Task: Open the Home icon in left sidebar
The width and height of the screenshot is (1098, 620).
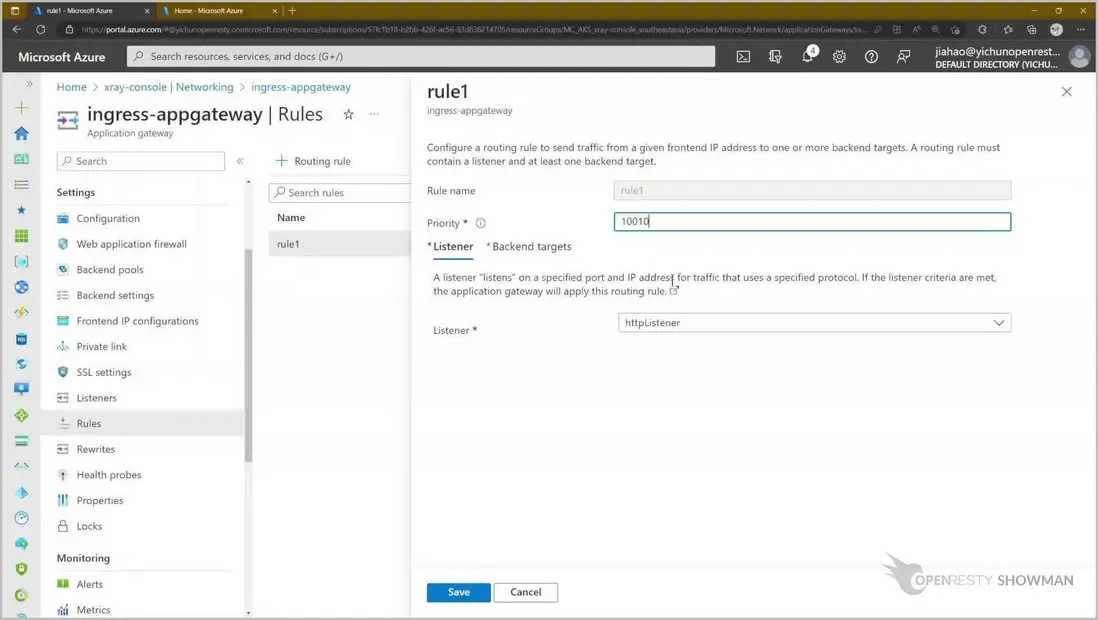Action: (21, 133)
